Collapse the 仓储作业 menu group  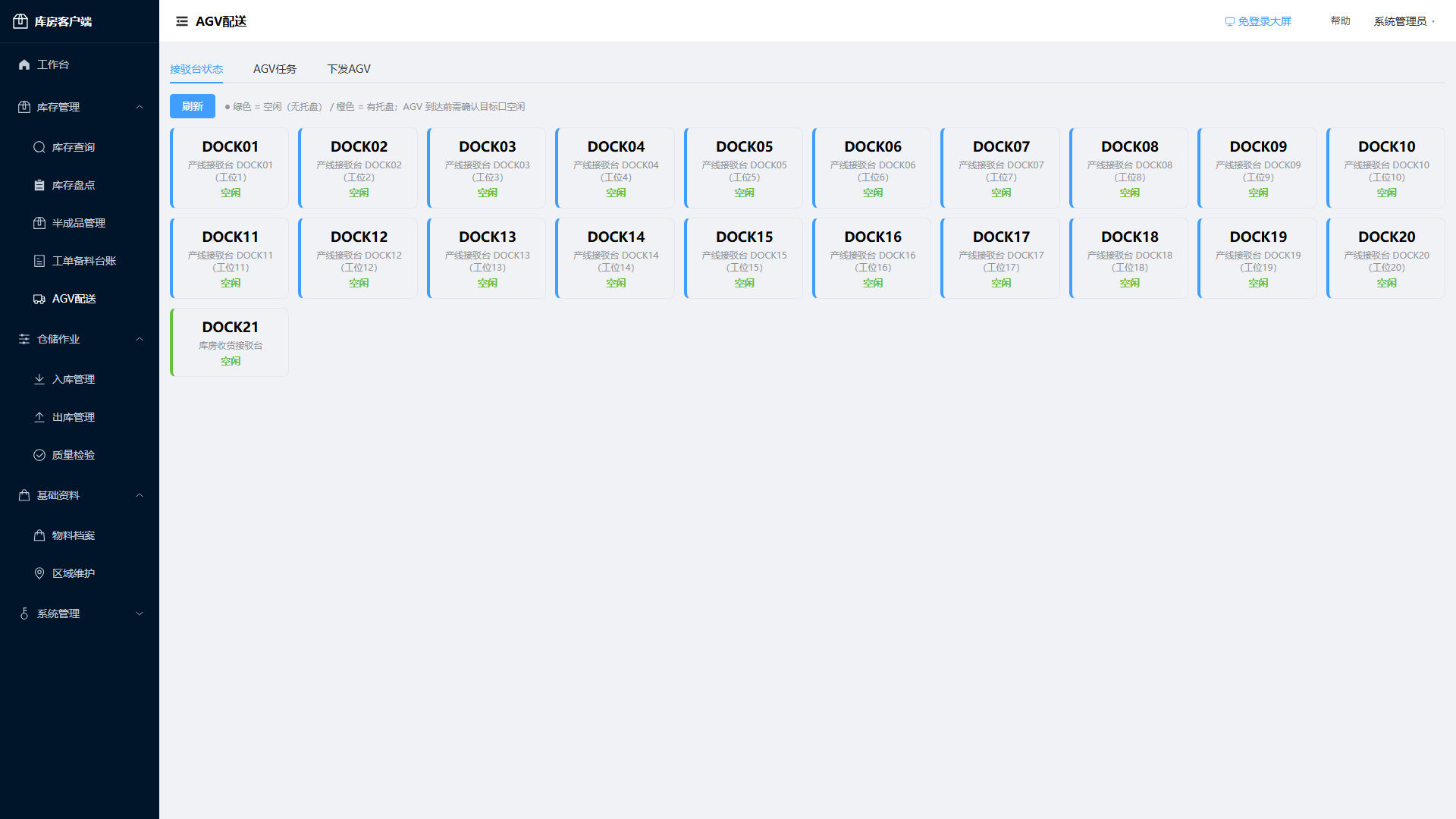click(x=80, y=339)
